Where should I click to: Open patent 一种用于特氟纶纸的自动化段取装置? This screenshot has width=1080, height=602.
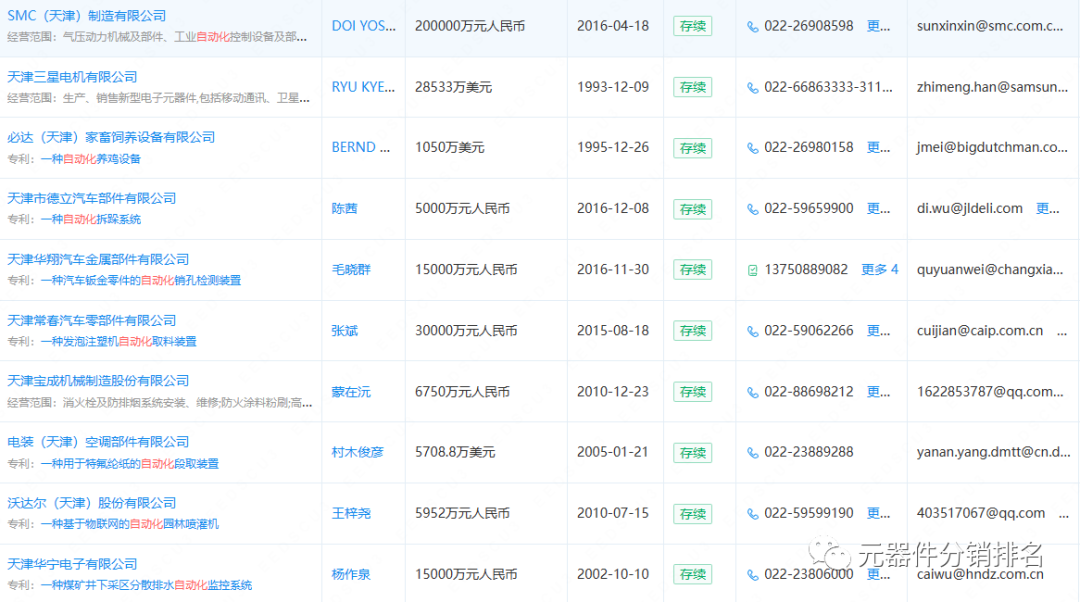click(x=129, y=464)
